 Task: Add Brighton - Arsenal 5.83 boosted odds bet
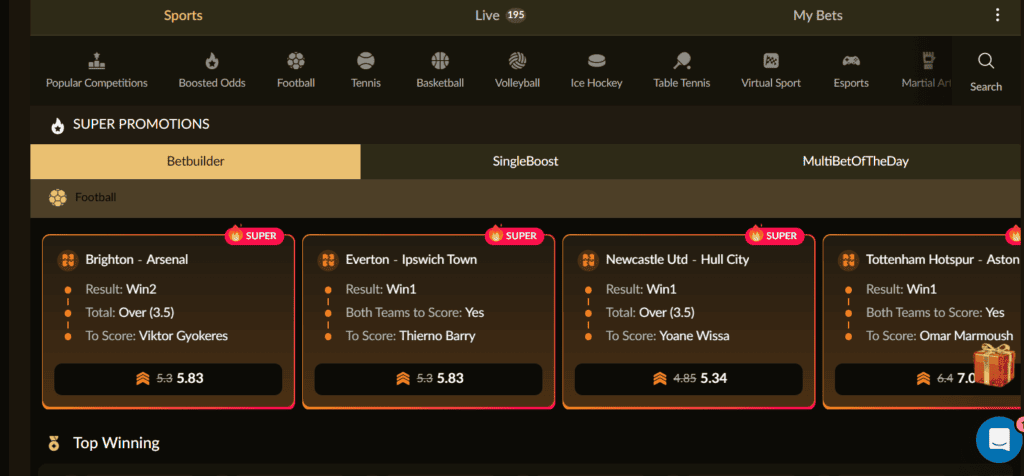click(168, 379)
